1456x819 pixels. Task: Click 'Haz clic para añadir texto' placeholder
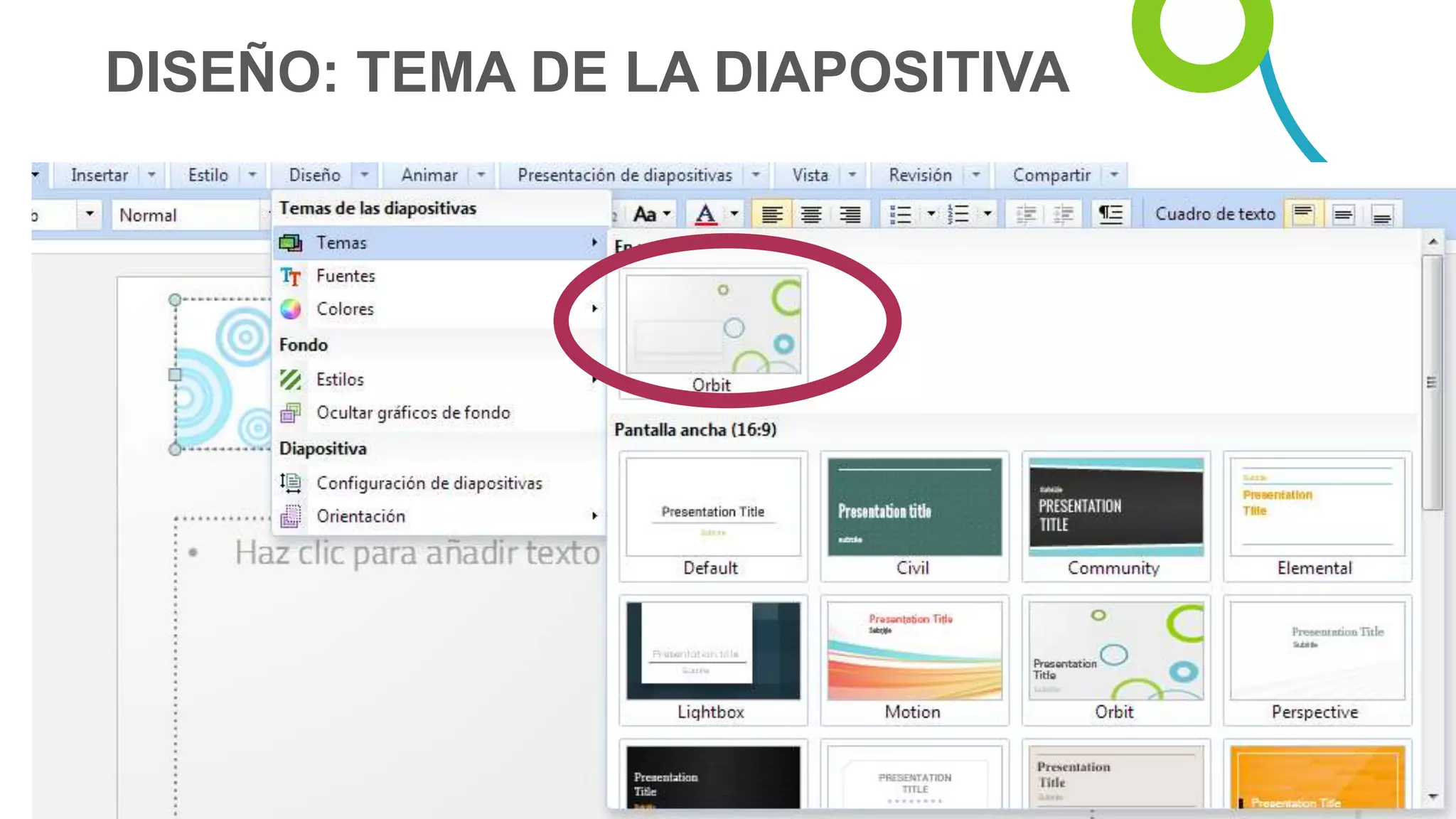tap(417, 553)
